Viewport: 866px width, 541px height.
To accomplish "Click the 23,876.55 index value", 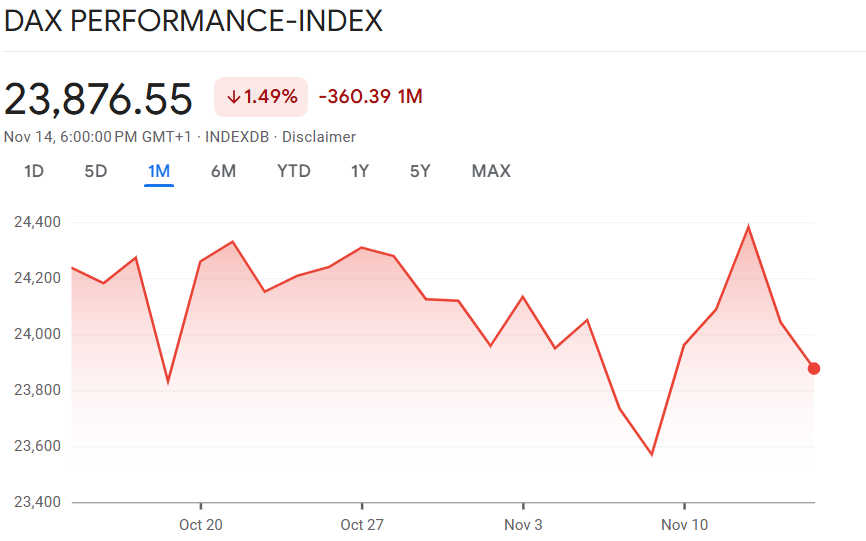I will (98, 99).
